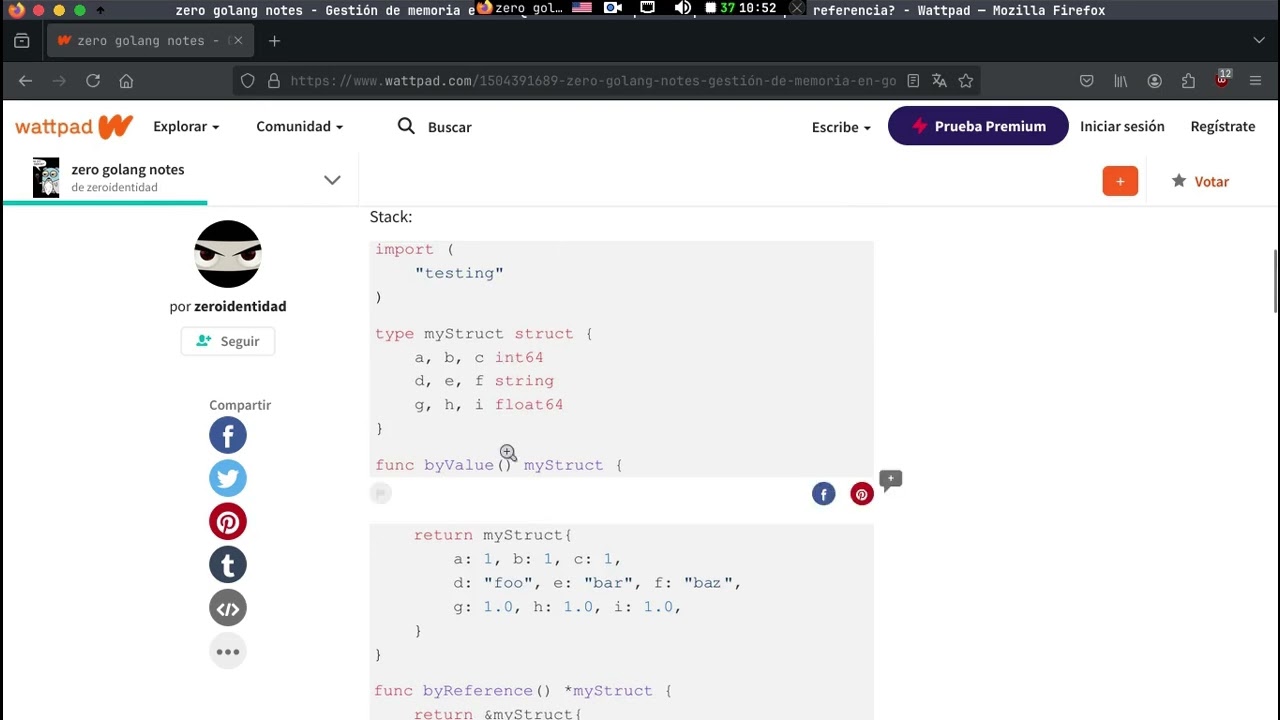
Task: Switch to the zero golang notes tab
Action: click(150, 41)
